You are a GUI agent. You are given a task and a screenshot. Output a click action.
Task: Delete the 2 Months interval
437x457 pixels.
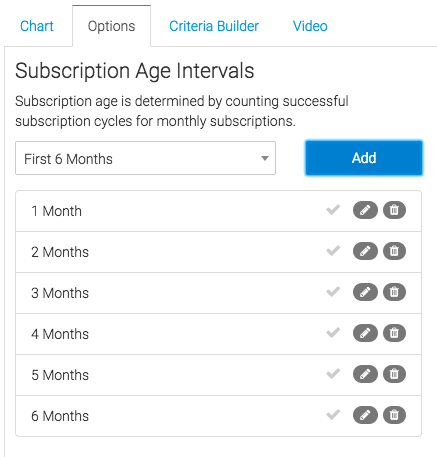coord(394,251)
